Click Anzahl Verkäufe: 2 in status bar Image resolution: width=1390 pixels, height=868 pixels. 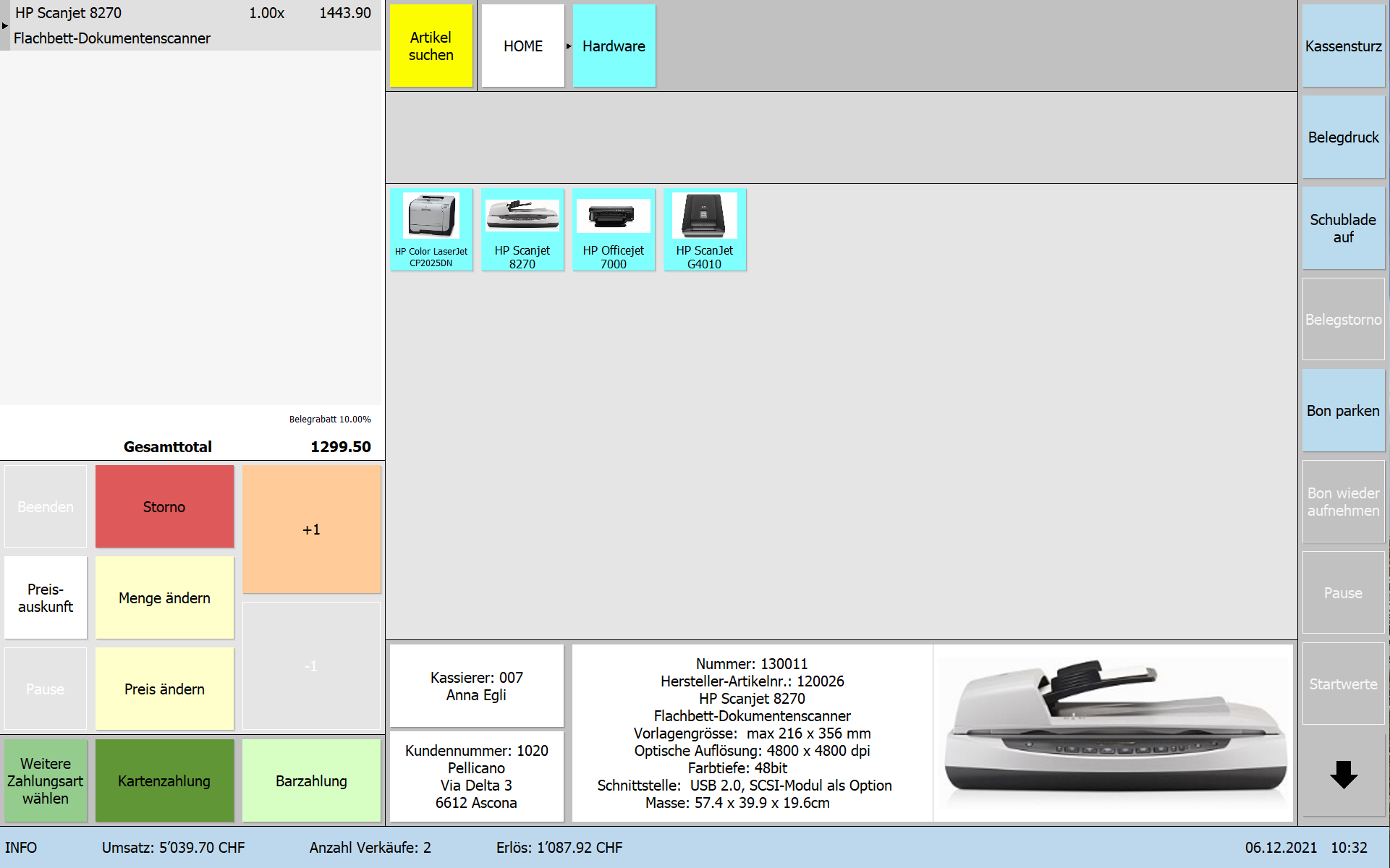tap(370, 848)
